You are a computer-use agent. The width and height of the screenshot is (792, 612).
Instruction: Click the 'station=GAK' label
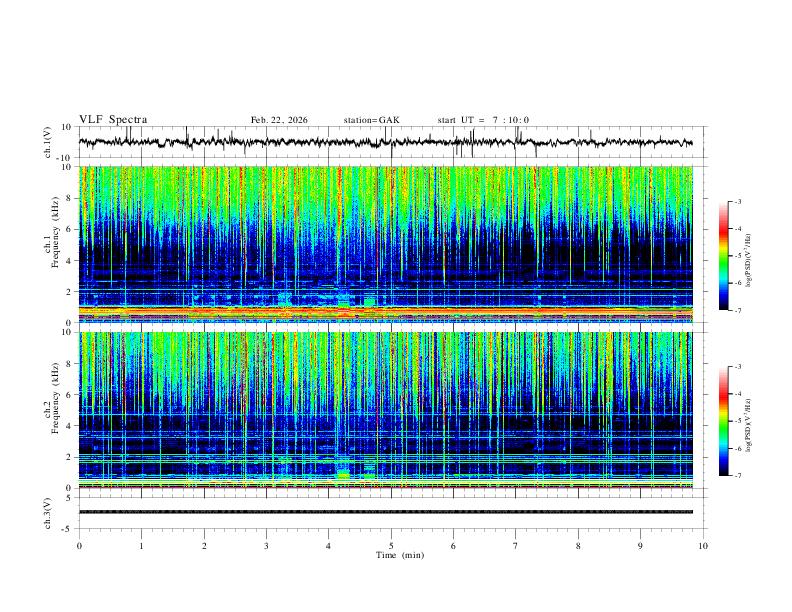pyautogui.click(x=371, y=120)
